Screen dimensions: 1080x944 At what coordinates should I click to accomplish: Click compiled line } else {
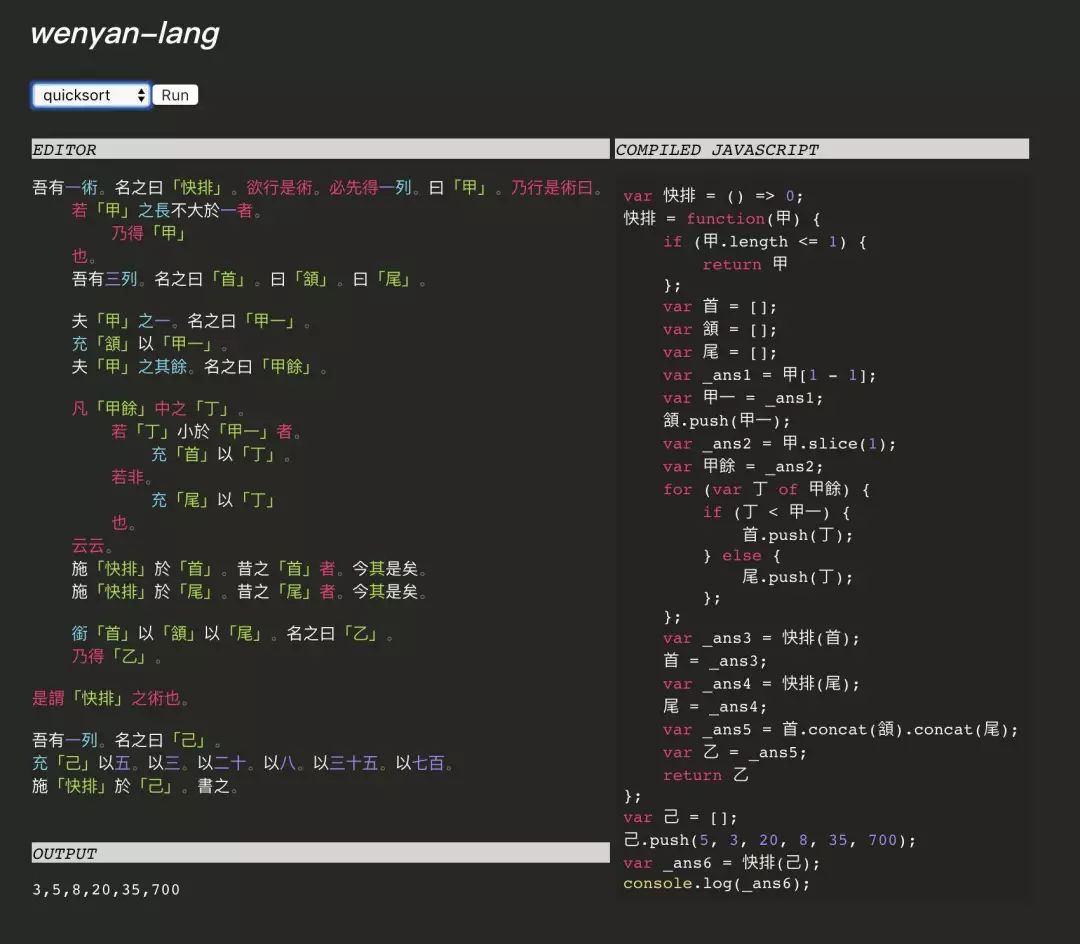741,556
